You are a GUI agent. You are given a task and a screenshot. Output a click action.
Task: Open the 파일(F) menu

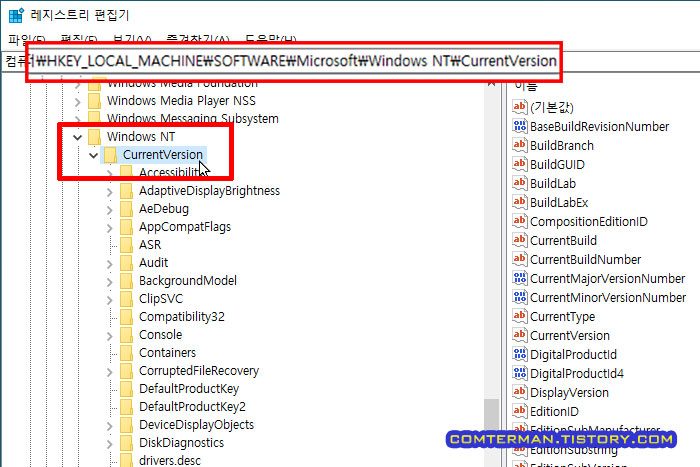(x=26, y=40)
